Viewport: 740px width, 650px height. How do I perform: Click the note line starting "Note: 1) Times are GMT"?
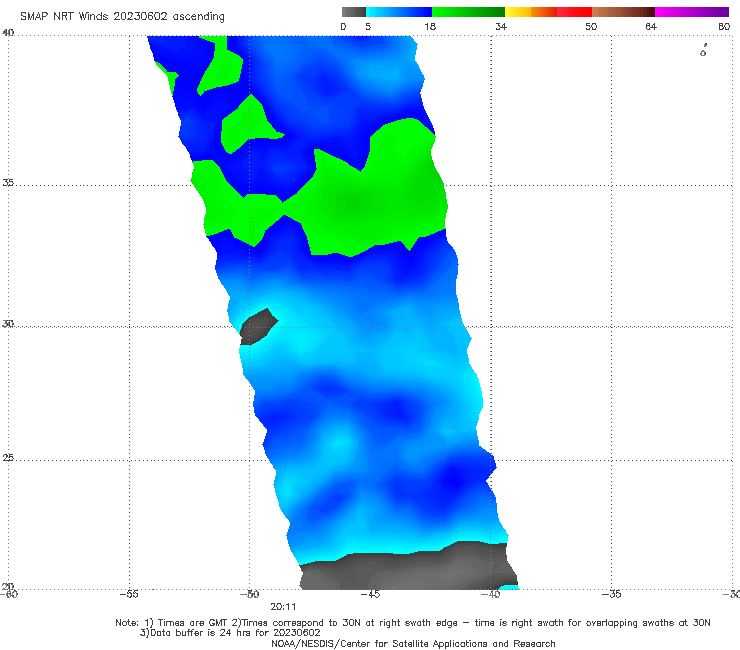(x=412, y=623)
